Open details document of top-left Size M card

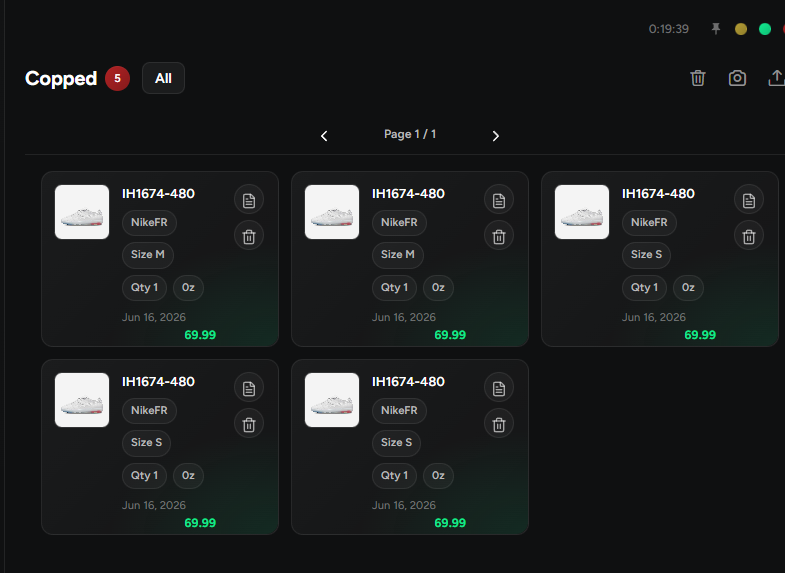click(x=249, y=200)
